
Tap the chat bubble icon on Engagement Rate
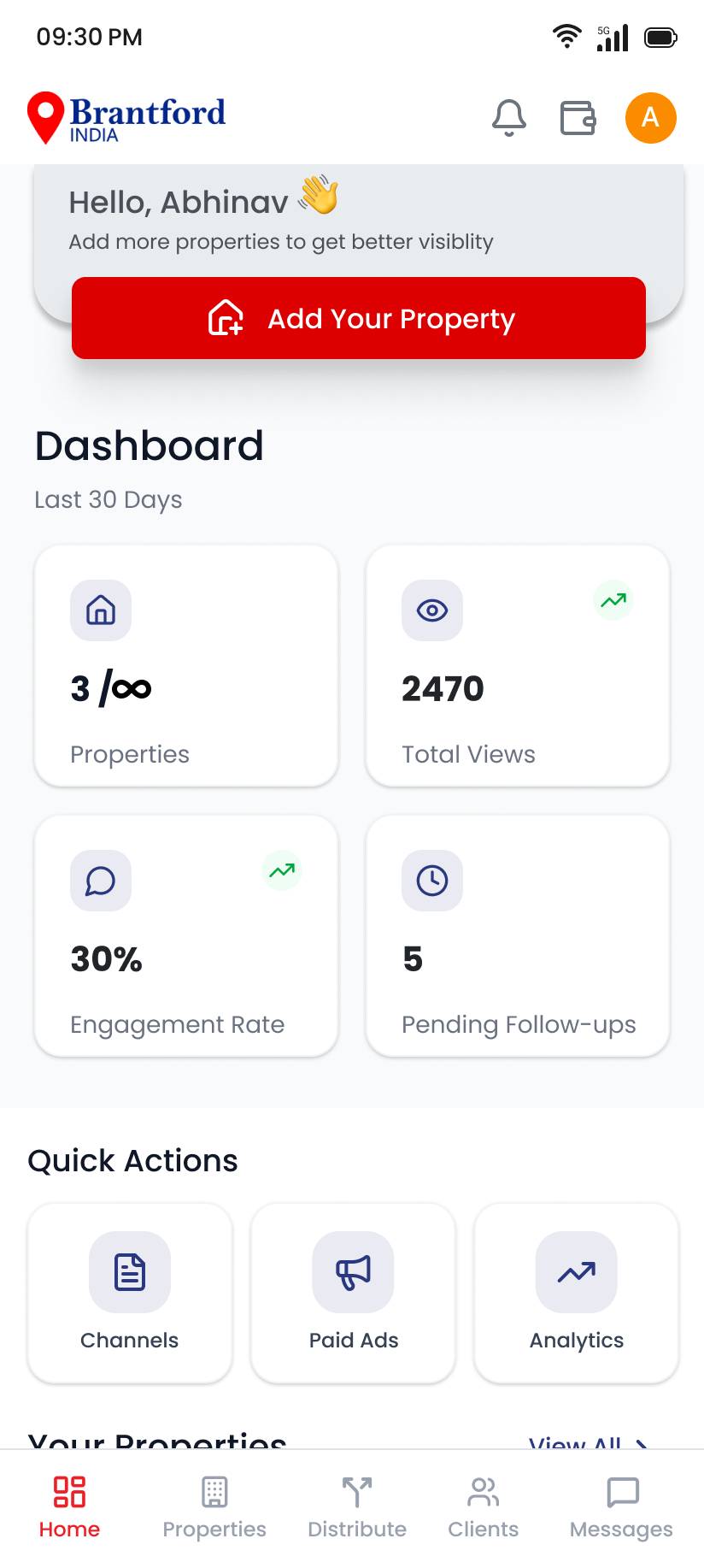coord(101,881)
